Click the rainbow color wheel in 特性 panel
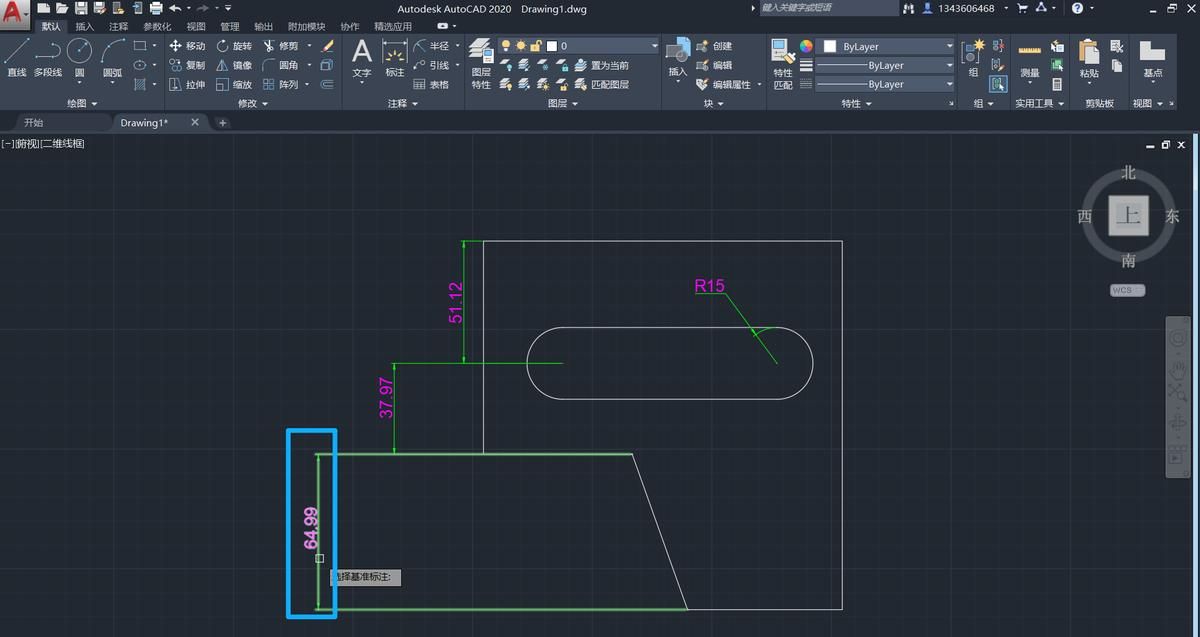1200x637 pixels. coord(806,46)
